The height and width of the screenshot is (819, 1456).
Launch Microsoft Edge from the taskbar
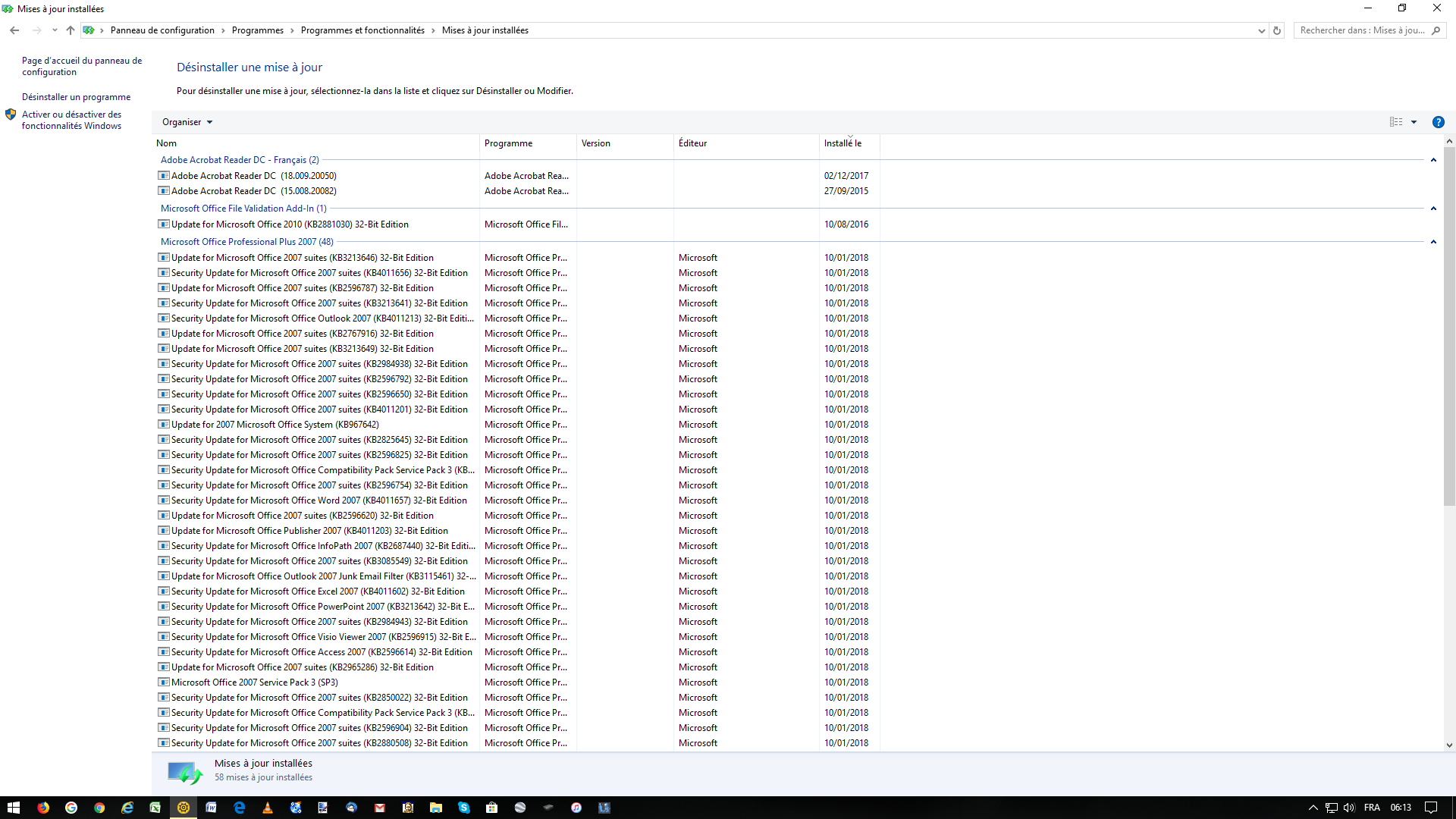[x=240, y=808]
